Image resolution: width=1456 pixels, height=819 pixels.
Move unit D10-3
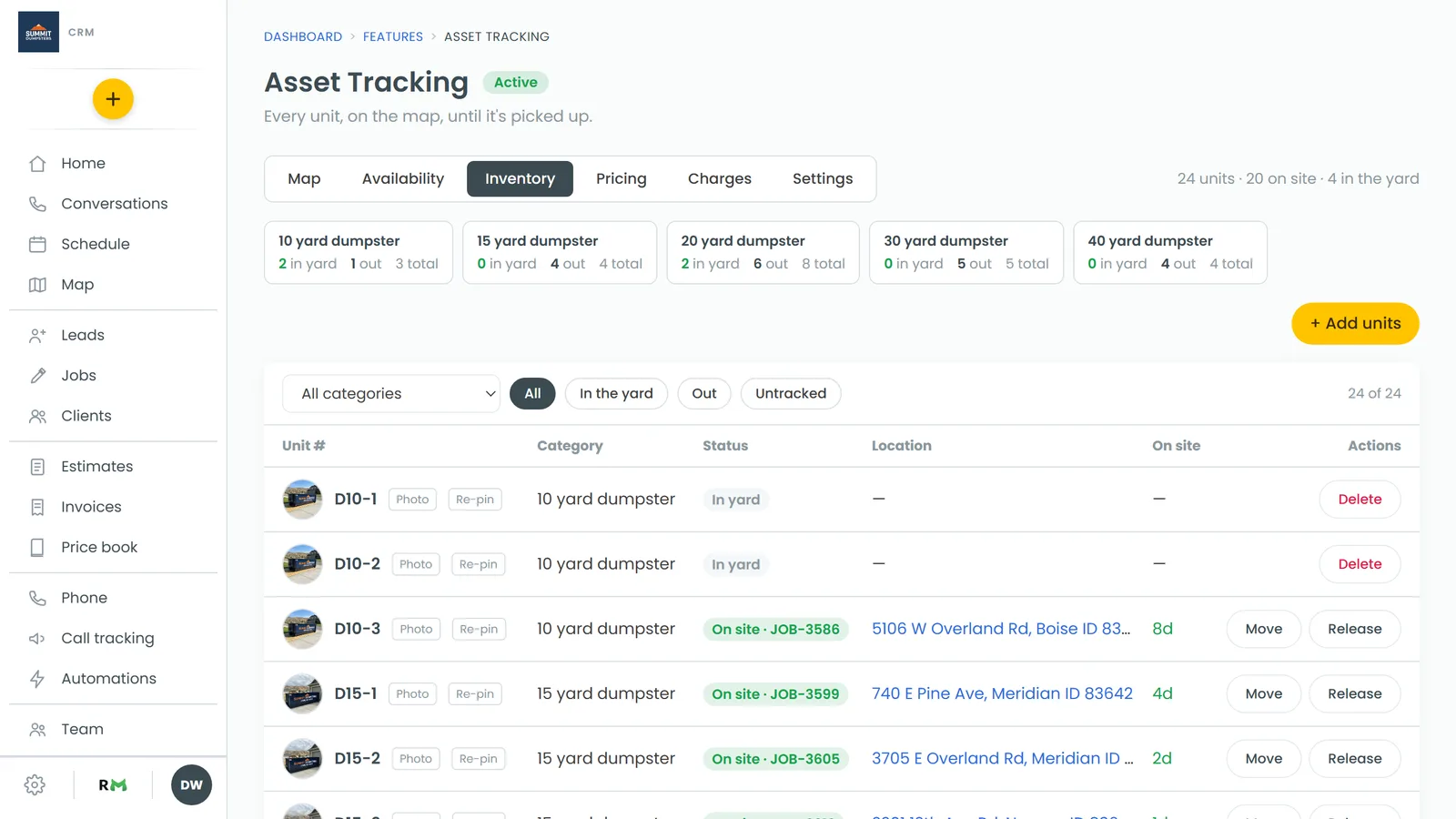click(1263, 630)
